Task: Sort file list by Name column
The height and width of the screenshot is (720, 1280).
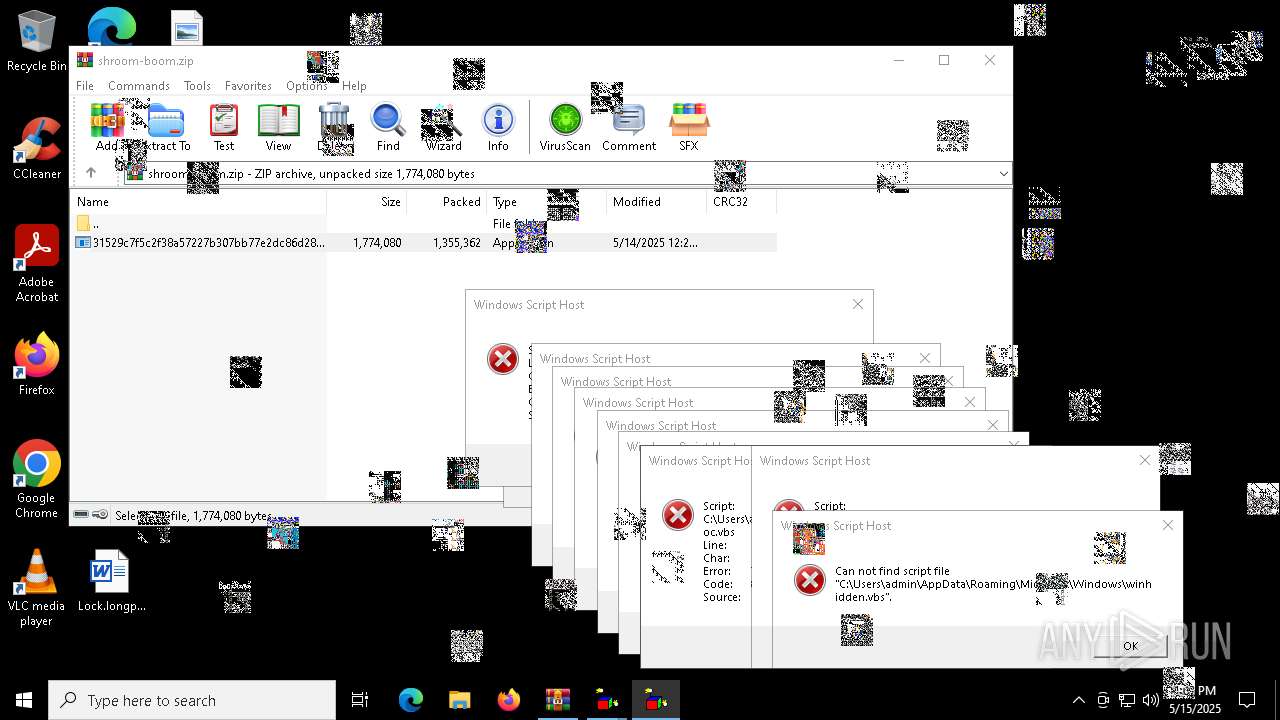Action: coord(200,202)
